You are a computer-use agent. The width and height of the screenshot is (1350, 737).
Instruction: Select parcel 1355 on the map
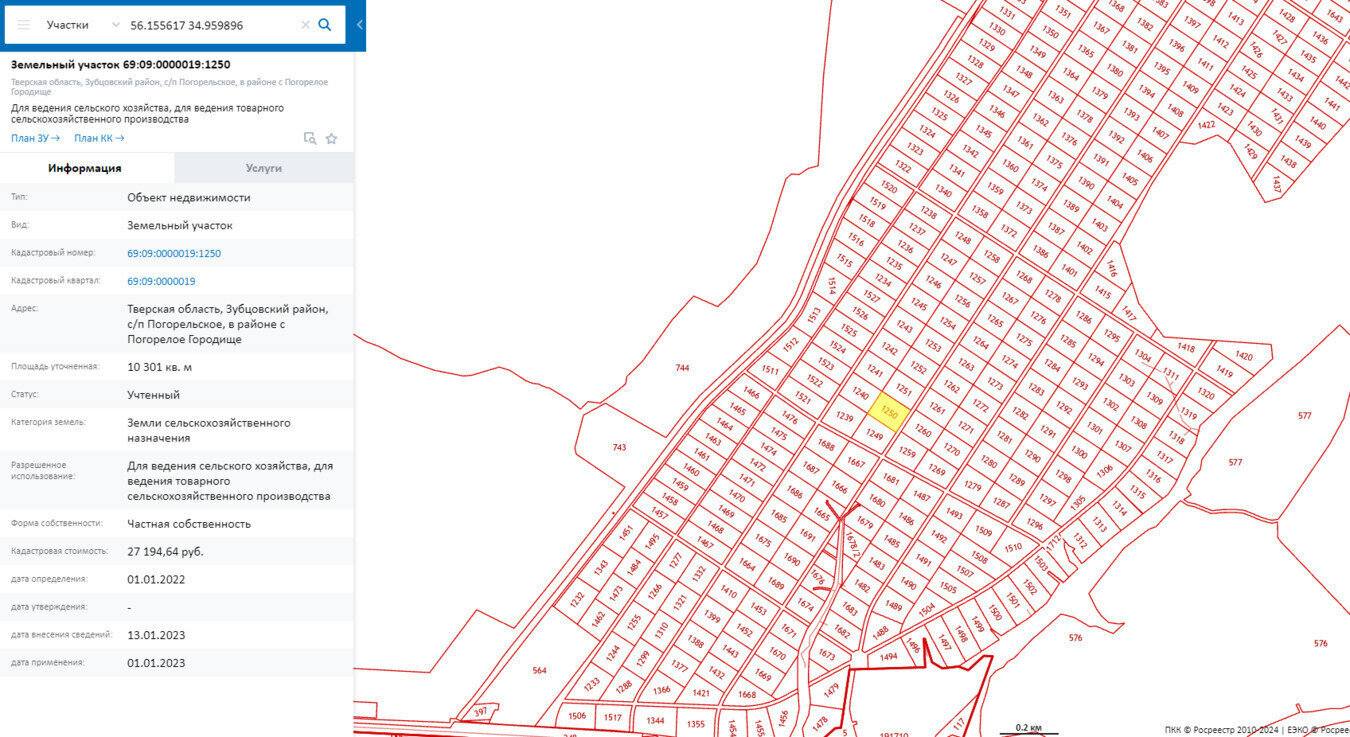696,724
